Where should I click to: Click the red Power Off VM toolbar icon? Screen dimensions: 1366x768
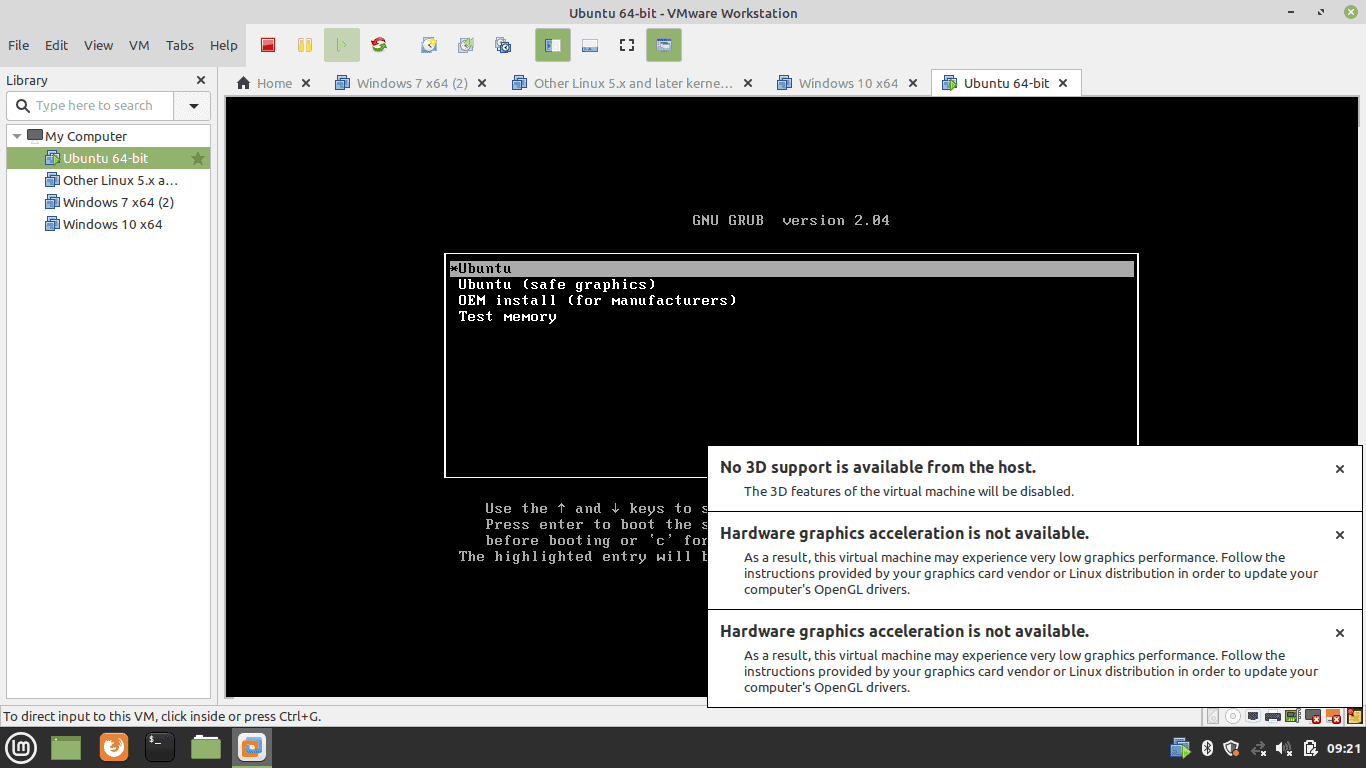(x=268, y=45)
